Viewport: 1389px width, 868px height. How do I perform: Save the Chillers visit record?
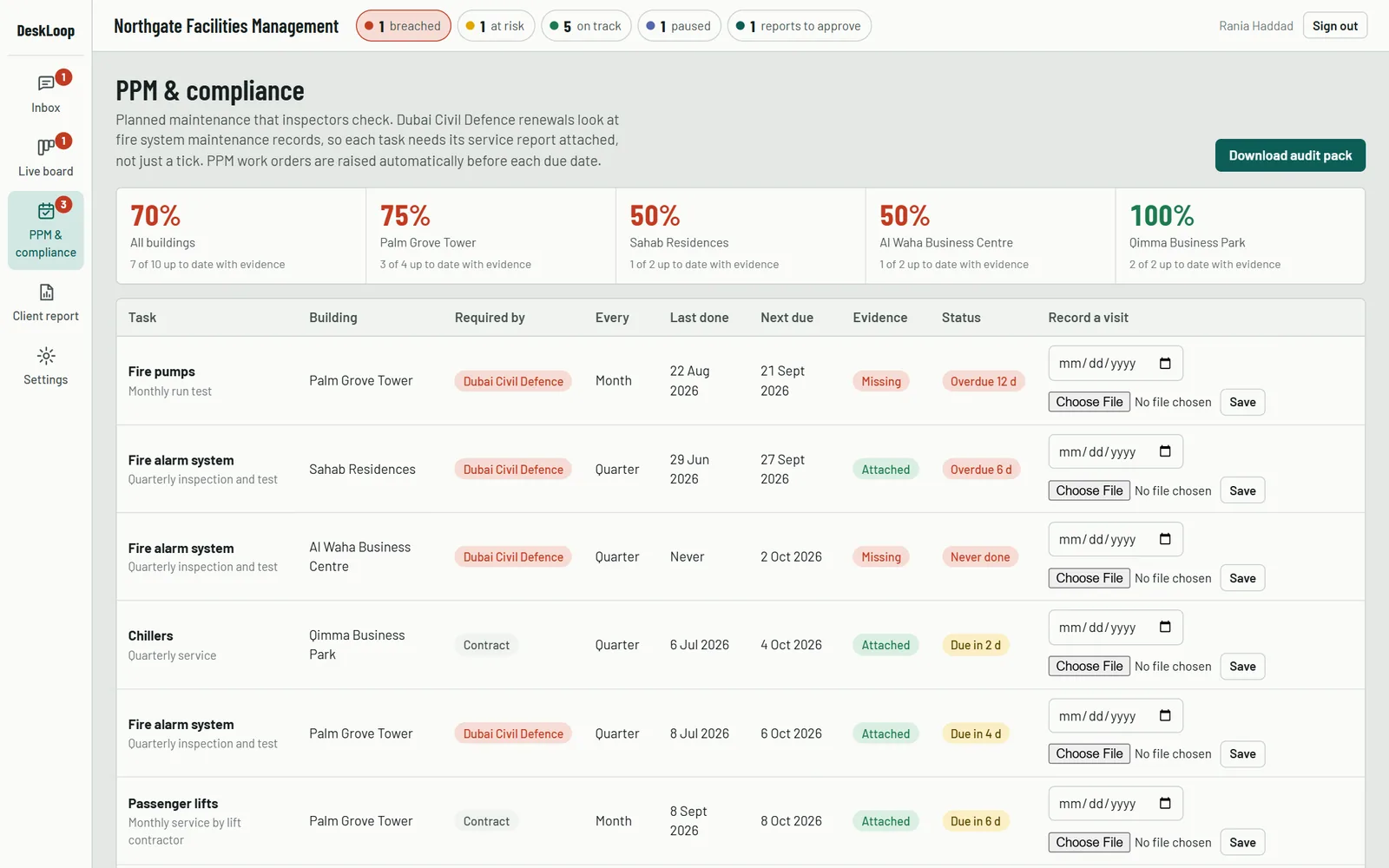(x=1242, y=667)
